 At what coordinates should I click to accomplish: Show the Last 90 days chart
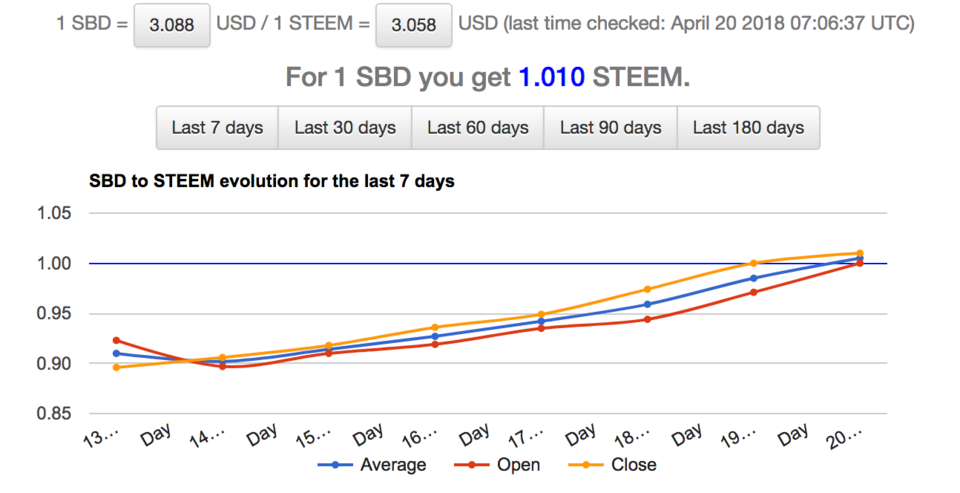610,128
